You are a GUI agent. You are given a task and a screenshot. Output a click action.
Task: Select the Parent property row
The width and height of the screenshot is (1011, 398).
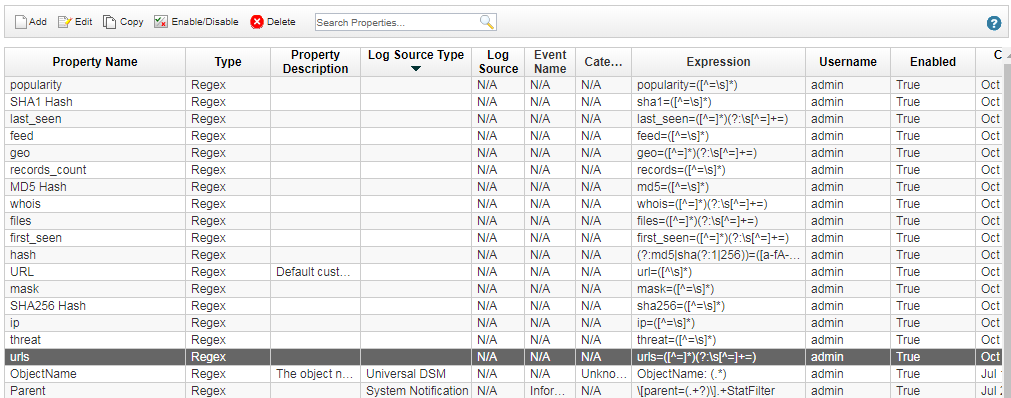tap(503, 390)
